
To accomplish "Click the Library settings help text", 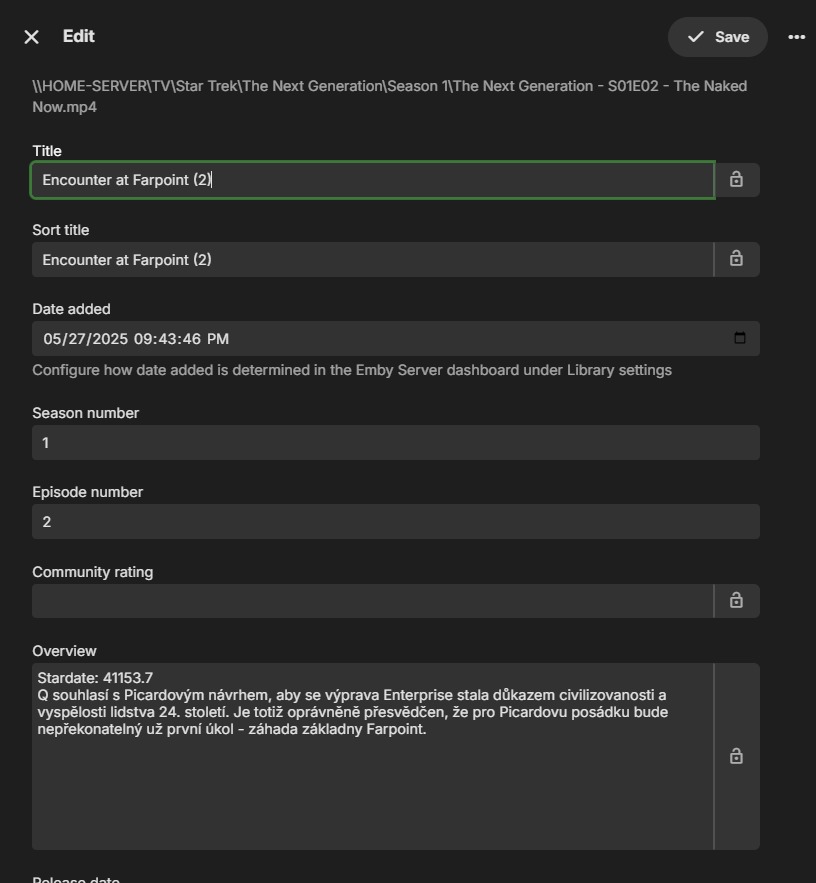I will [351, 370].
